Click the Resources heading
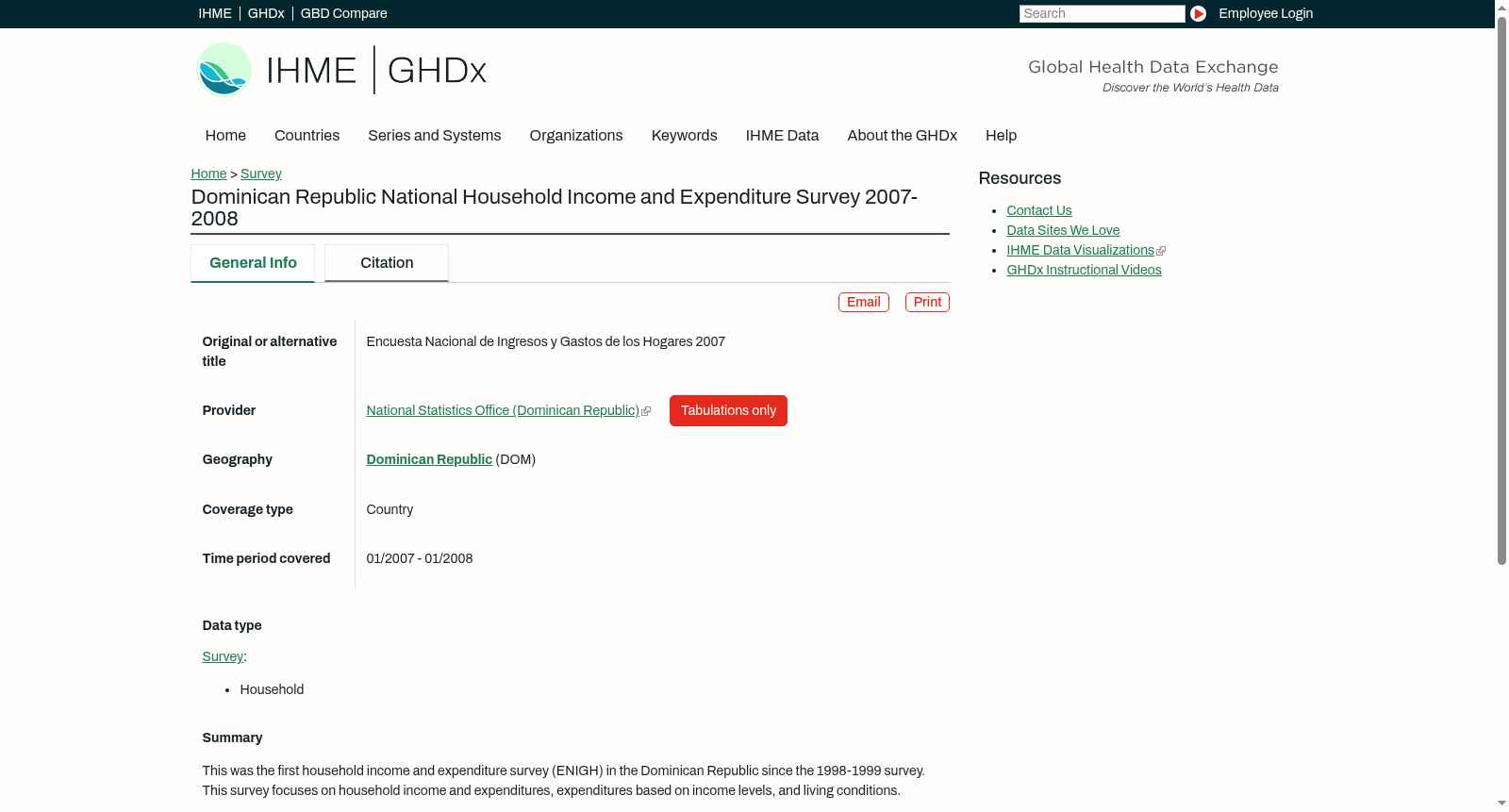Screen dimensions: 1509x812 tap(1020, 179)
